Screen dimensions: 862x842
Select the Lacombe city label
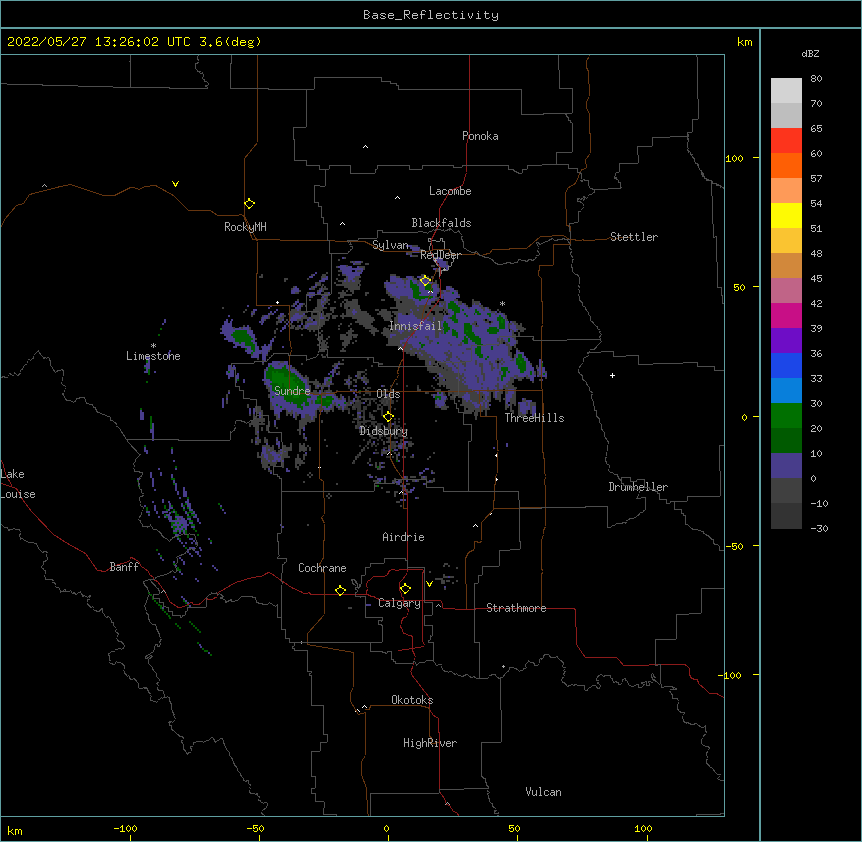(x=450, y=191)
